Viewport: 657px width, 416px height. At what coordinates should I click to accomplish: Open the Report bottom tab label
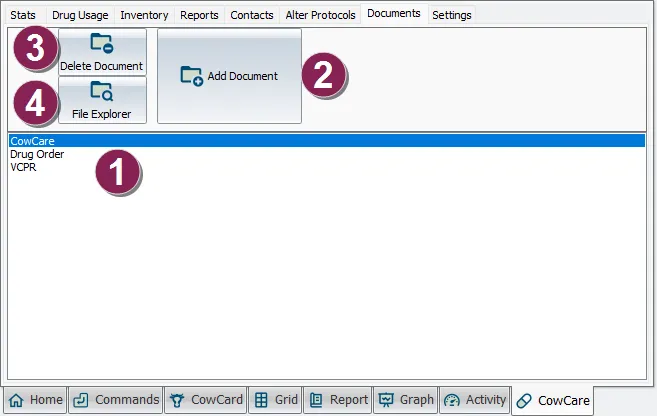pyautogui.click(x=349, y=400)
